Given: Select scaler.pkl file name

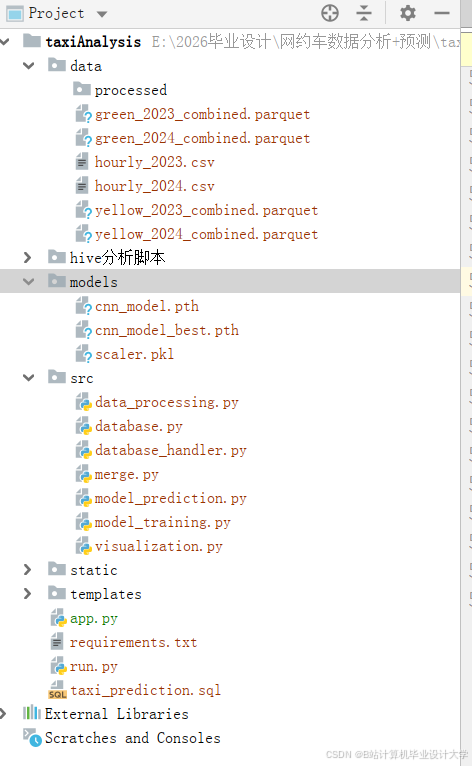Looking at the screenshot, I should [134, 354].
